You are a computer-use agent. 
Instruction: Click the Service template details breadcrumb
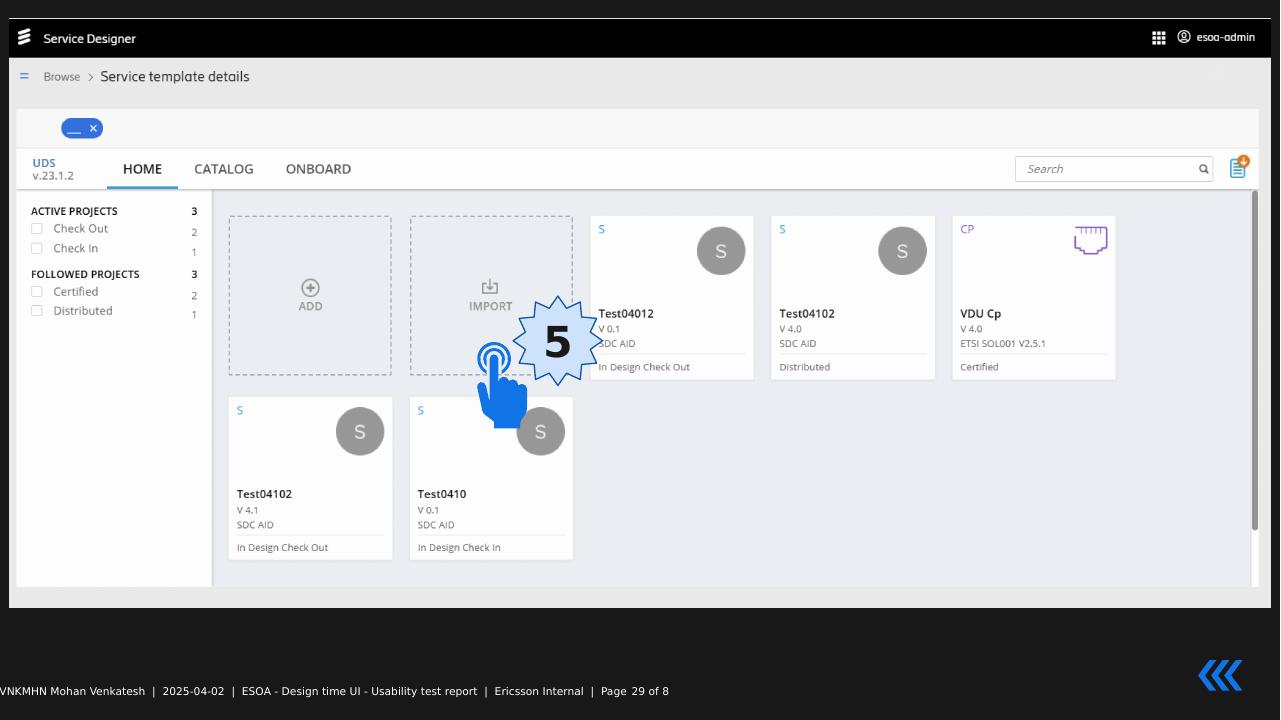coord(175,77)
